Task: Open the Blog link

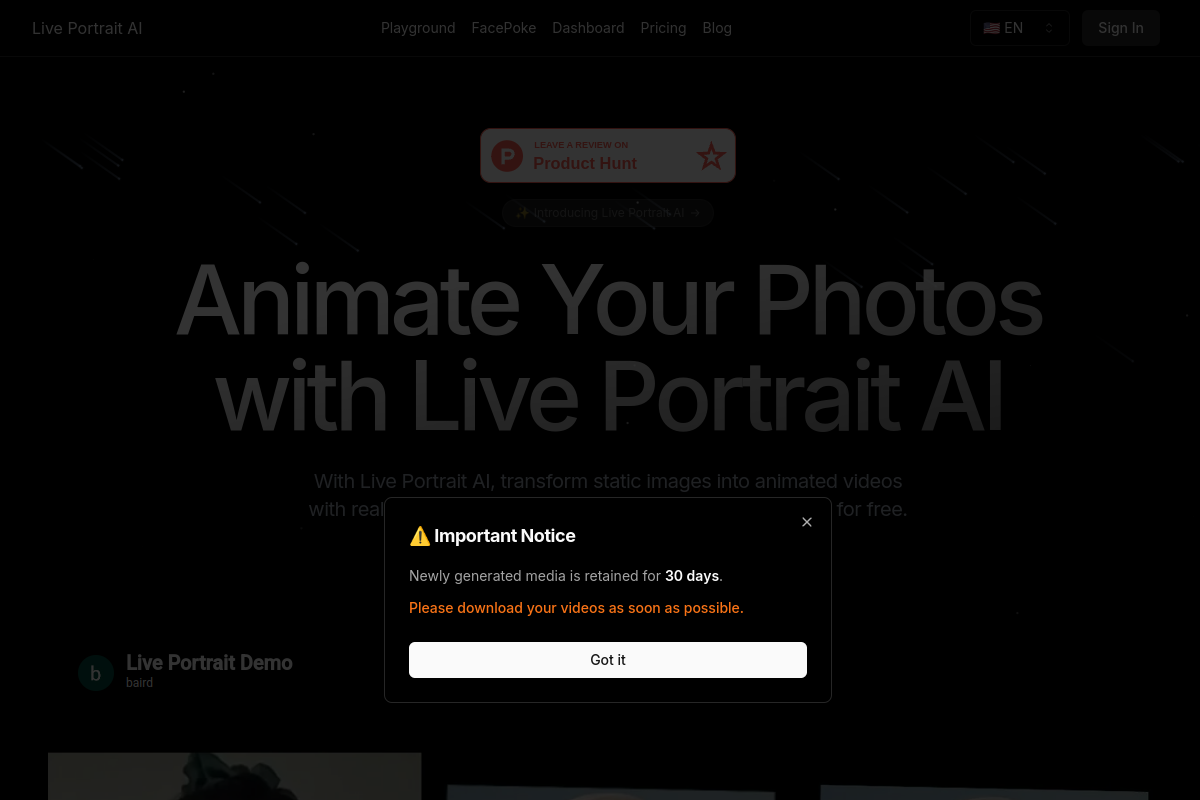Action: coord(717,28)
